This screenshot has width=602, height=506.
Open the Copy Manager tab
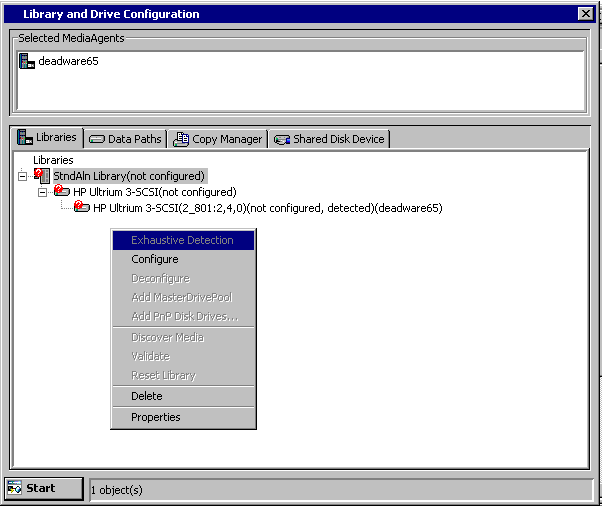[218, 139]
